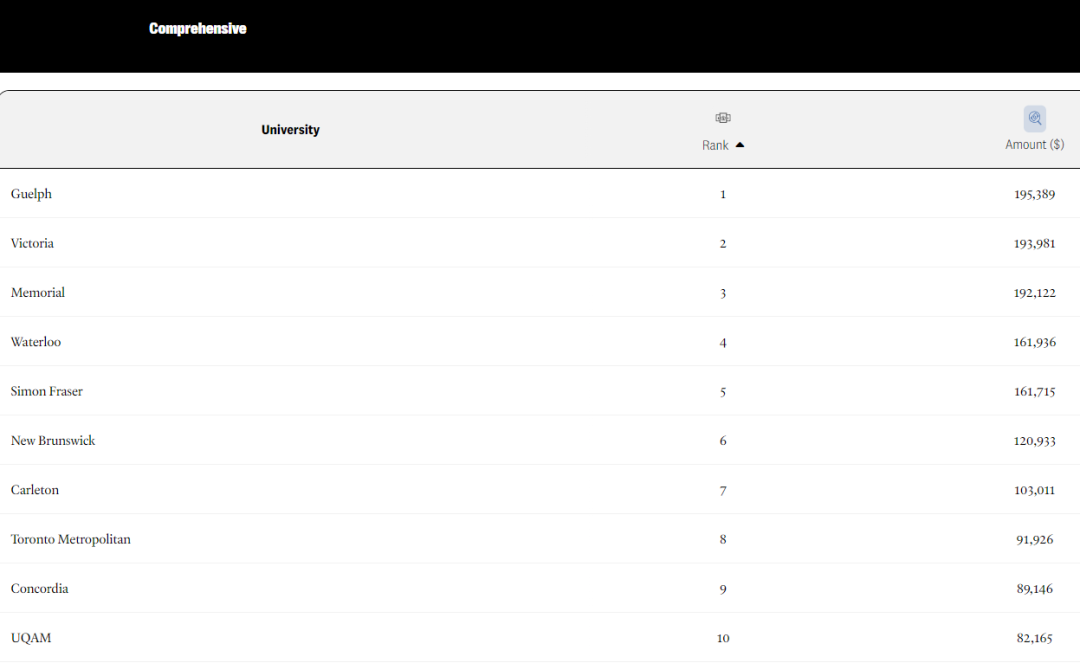Click the magnifier icon above Amount ($)
Screen dimensions: 1080x663
click(1035, 118)
